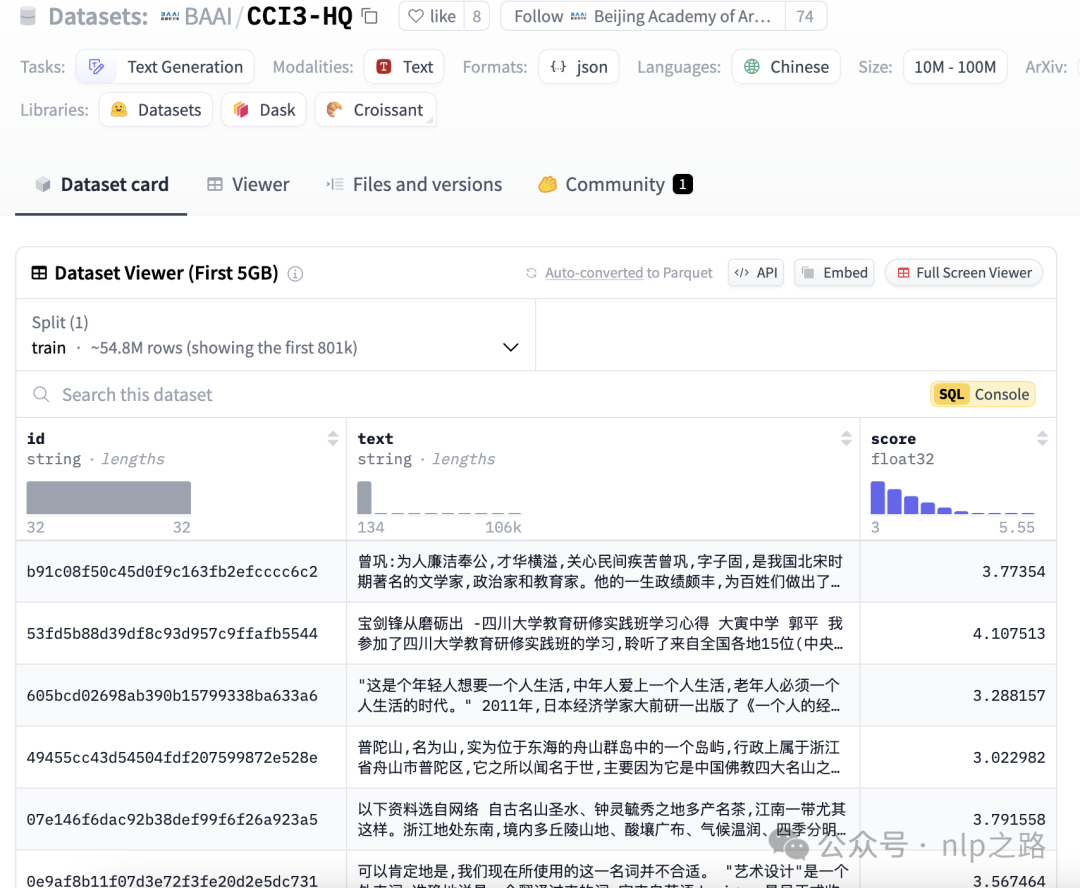Click the score distribution histogram
Image resolution: width=1080 pixels, height=888 pixels.
pyautogui.click(x=953, y=497)
